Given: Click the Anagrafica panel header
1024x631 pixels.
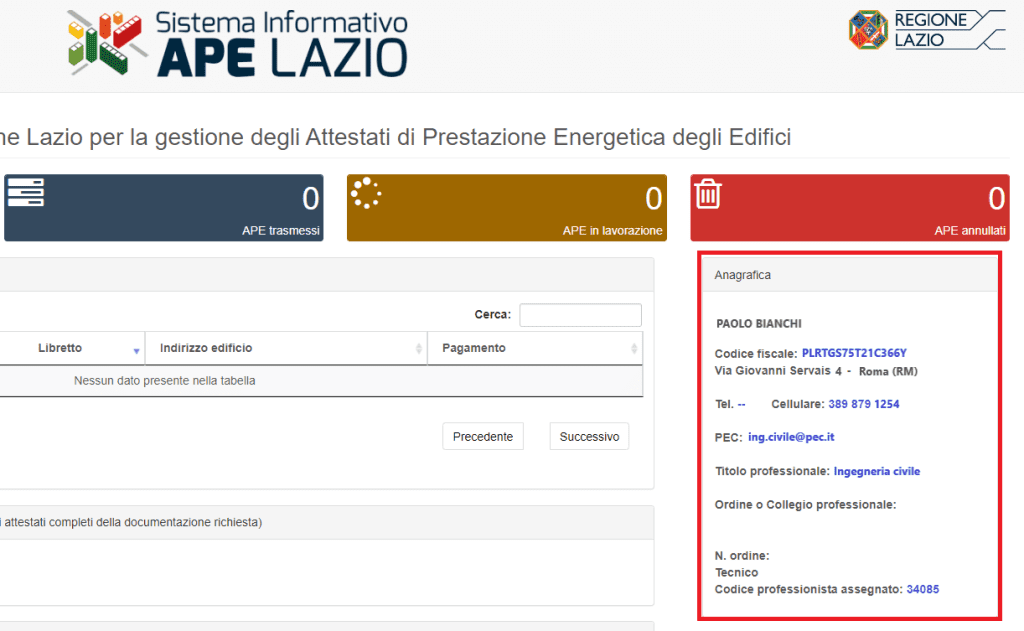Looking at the screenshot, I should [850, 275].
